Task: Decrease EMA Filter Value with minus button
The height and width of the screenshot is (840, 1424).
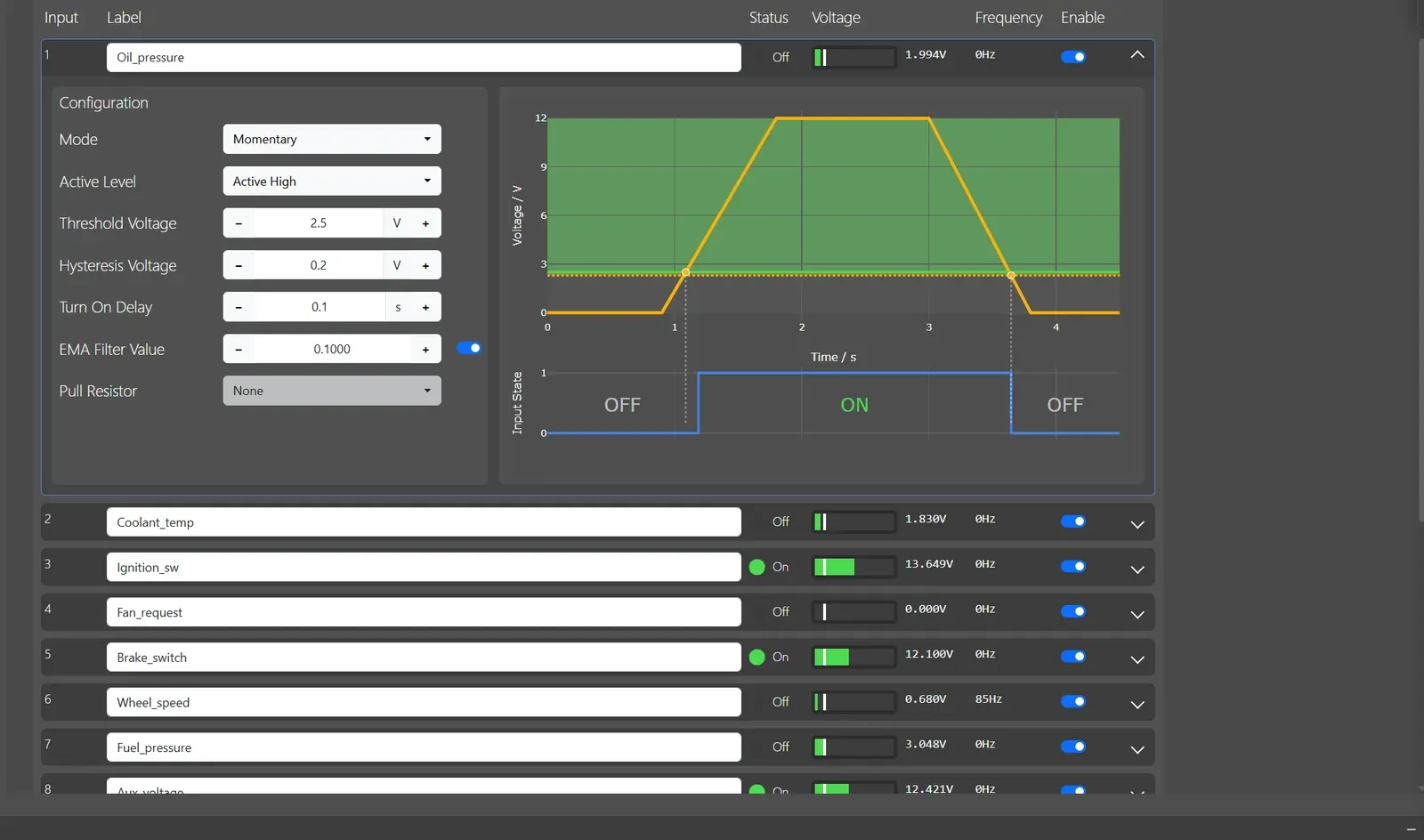Action: (x=239, y=349)
